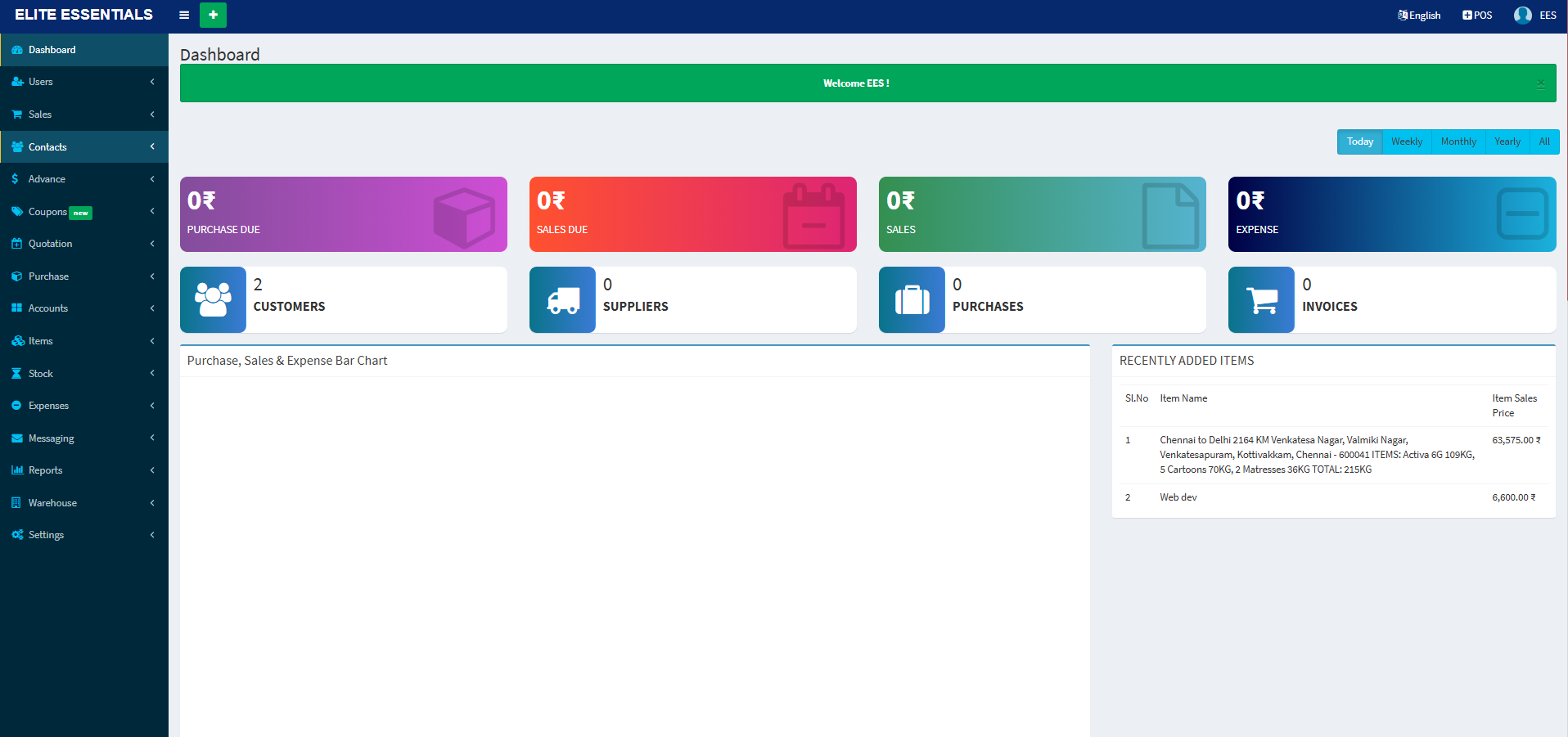The width and height of the screenshot is (1568, 737).
Task: Click the Stock hourglass icon in sidebar
Action: pos(16,374)
